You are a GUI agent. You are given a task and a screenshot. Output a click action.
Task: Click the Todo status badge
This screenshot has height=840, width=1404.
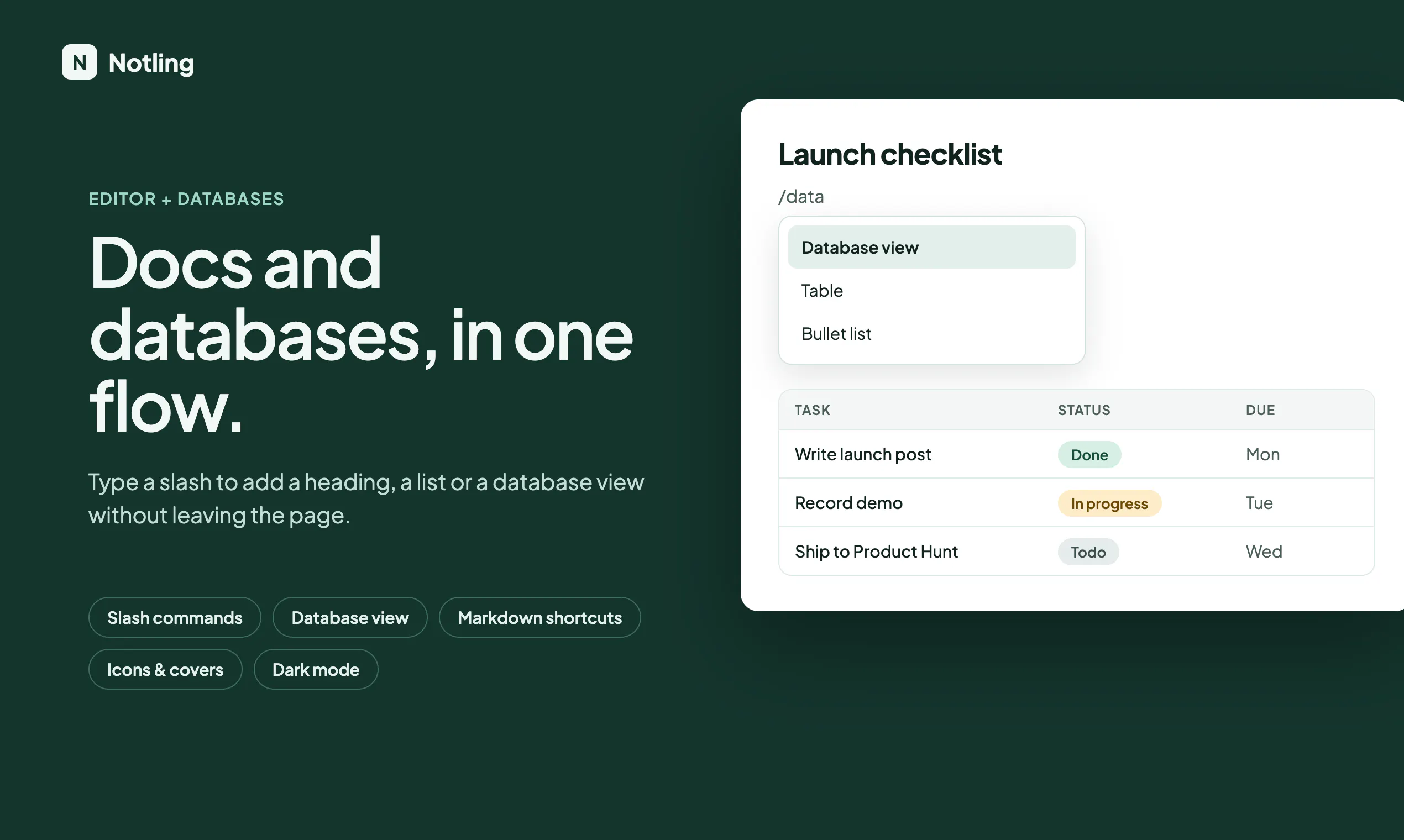click(1088, 552)
